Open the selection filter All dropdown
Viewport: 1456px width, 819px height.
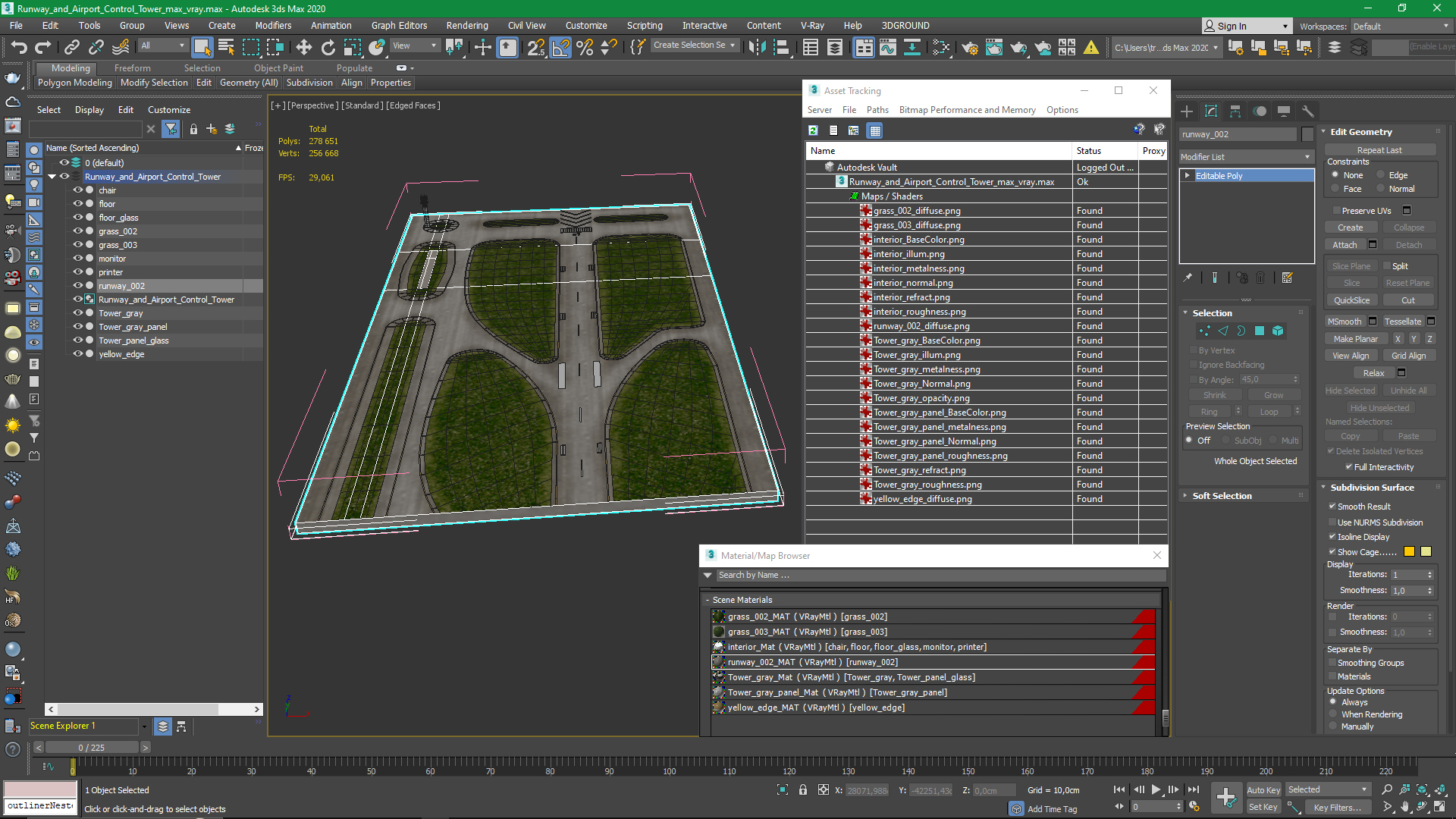coord(162,45)
